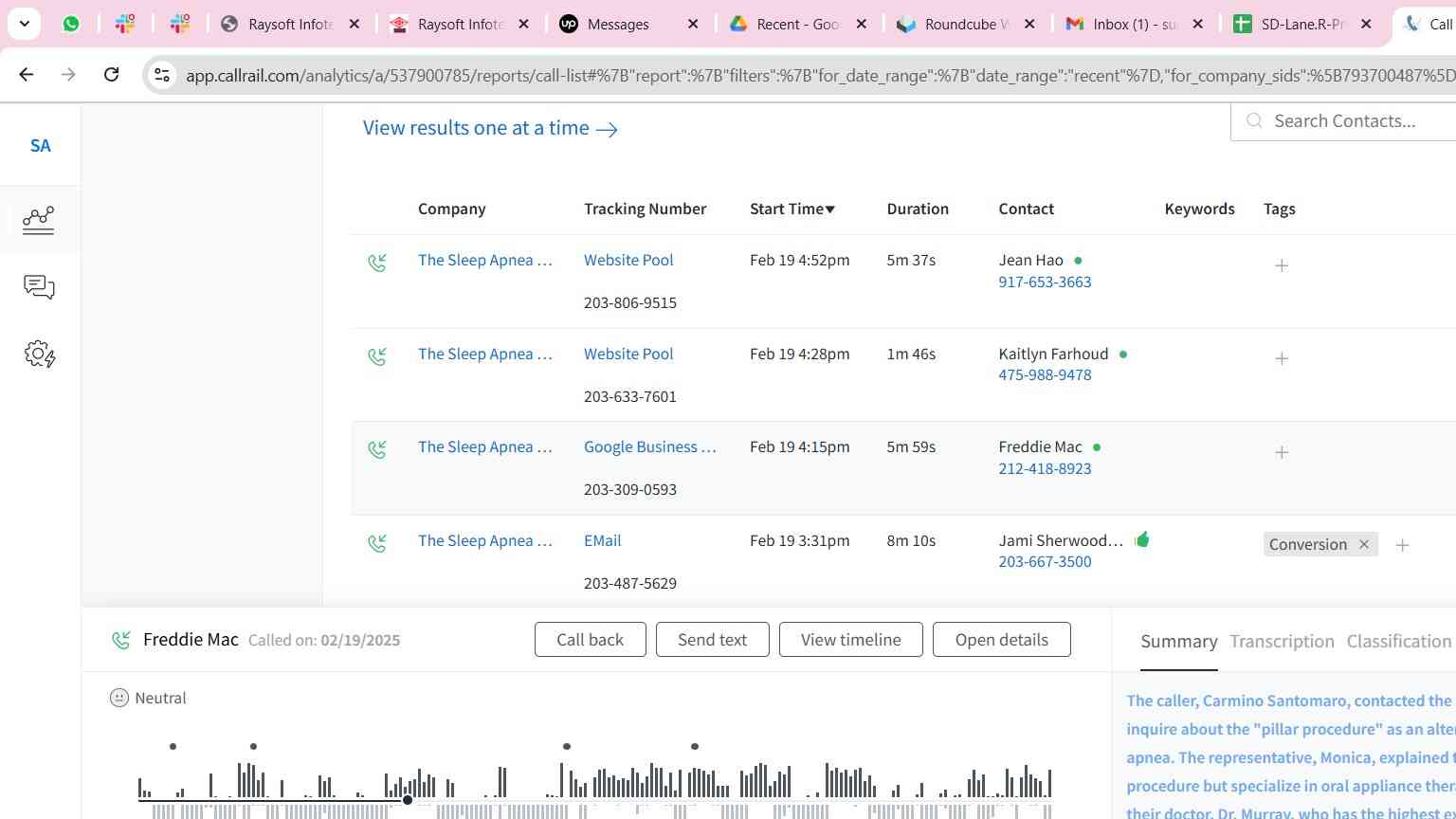Click View results one at a time link

[x=490, y=128]
